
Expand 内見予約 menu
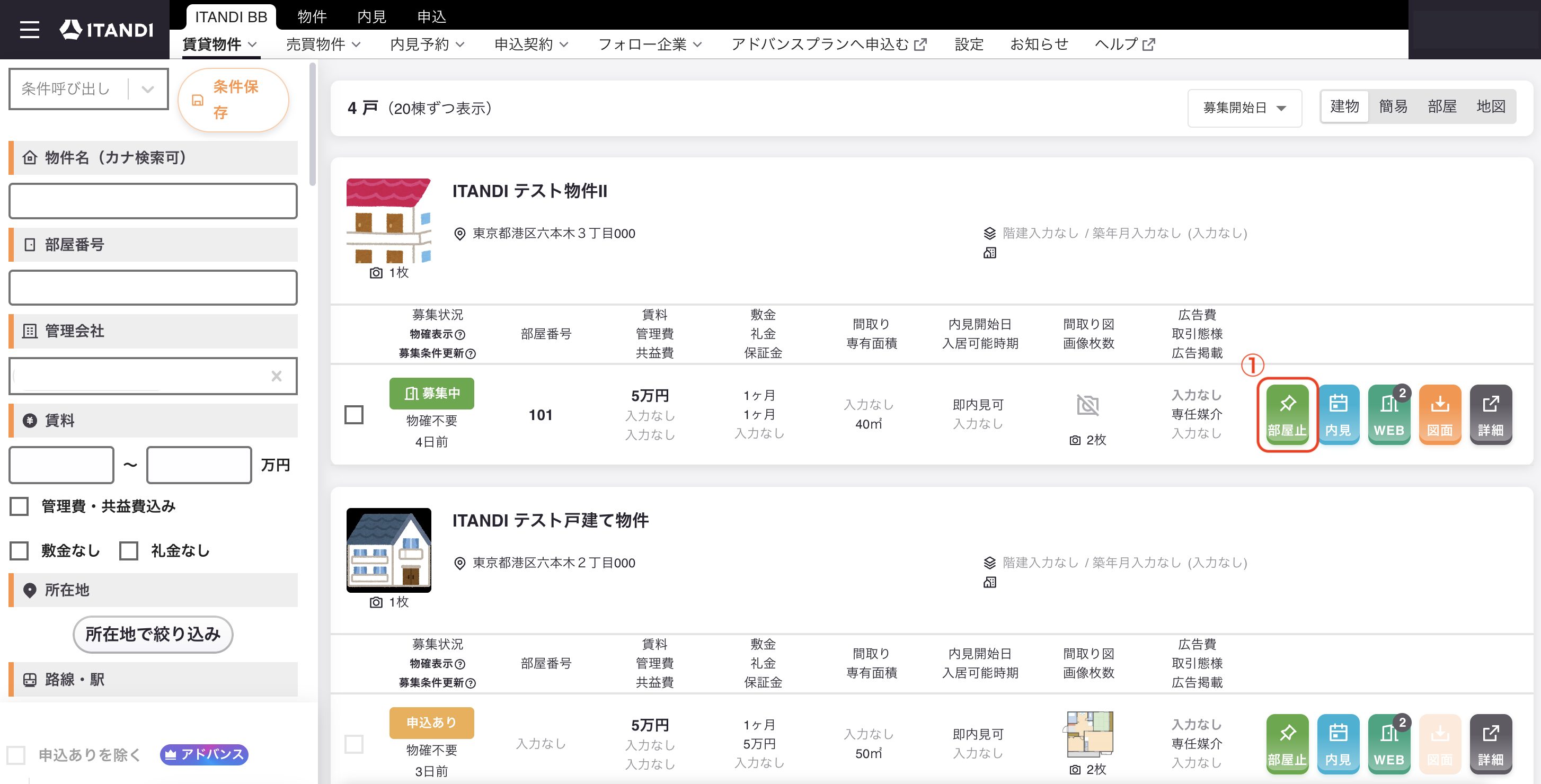tap(427, 44)
